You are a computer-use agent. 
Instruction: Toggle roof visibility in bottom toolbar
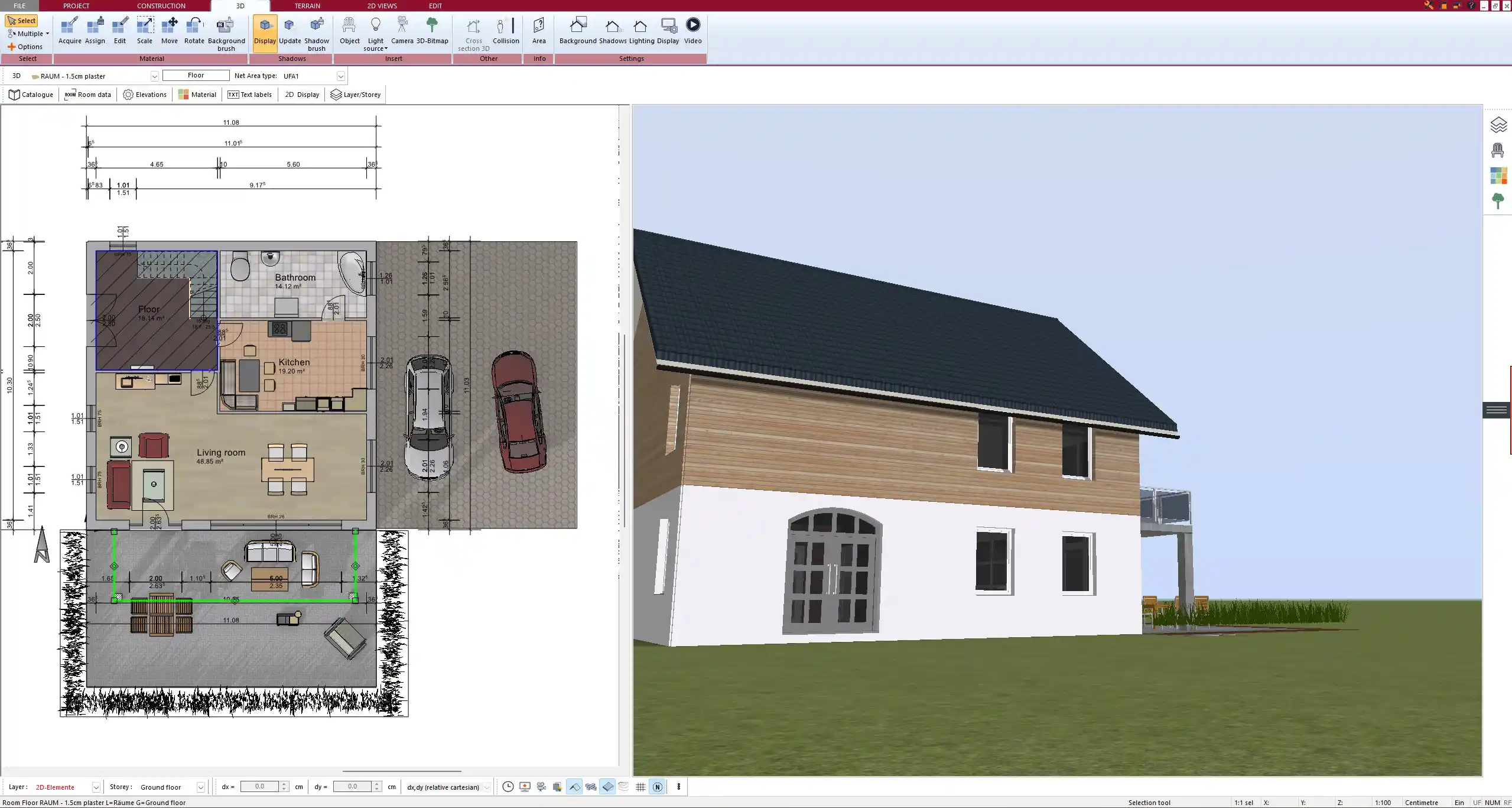pyautogui.click(x=574, y=787)
